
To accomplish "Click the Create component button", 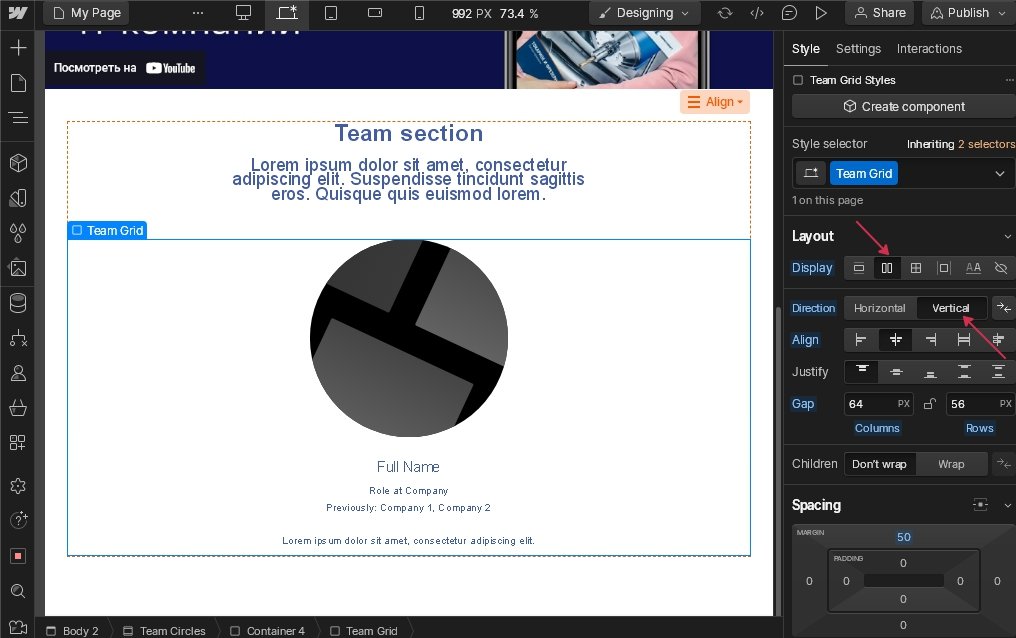I will (903, 107).
